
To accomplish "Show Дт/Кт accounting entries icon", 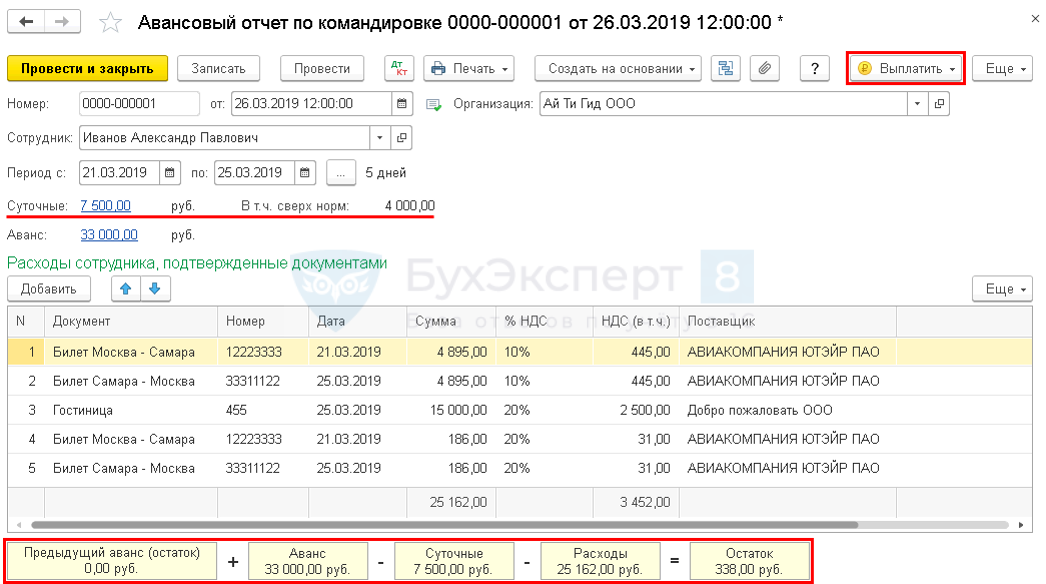I will coord(399,68).
